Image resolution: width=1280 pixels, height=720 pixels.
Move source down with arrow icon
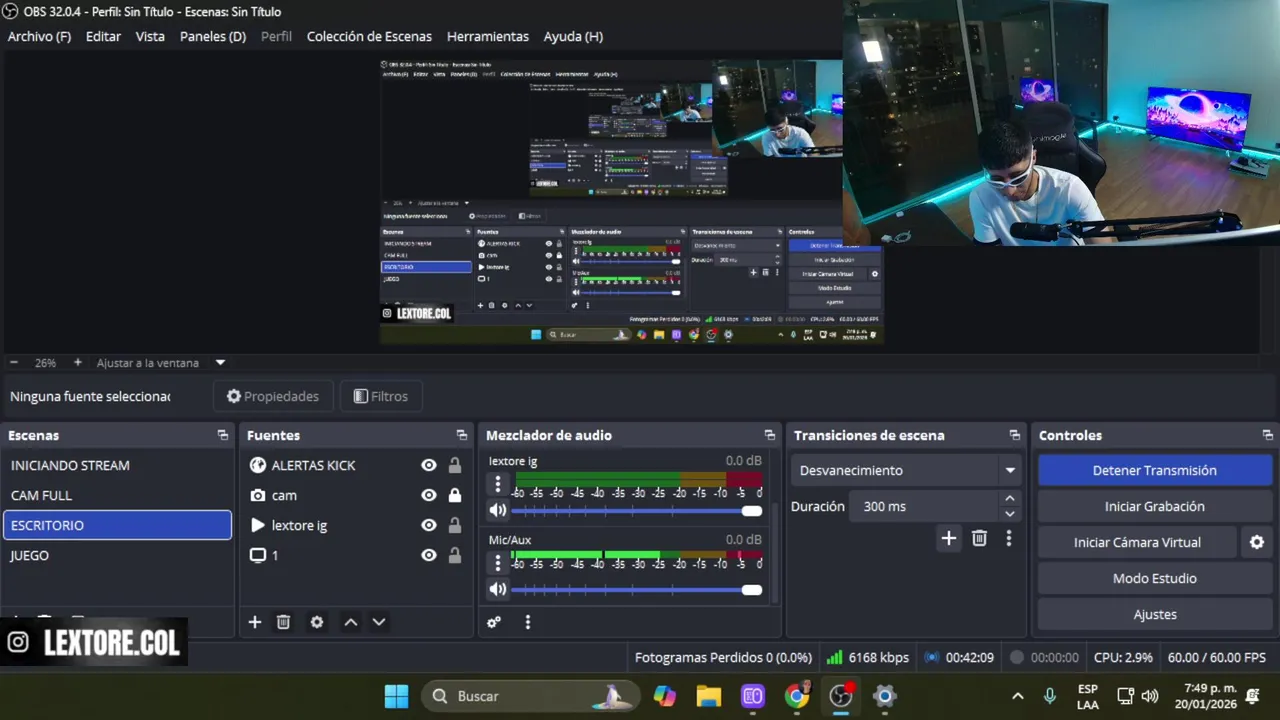[x=379, y=622]
